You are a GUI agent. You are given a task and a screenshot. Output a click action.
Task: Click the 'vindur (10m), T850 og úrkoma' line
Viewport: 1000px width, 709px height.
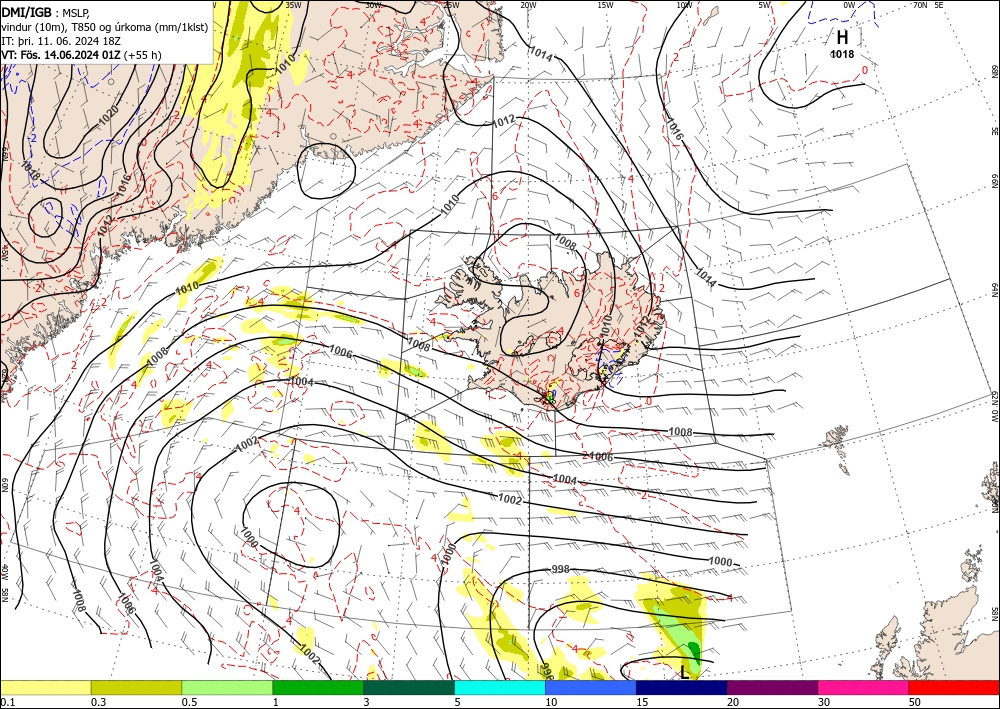(105, 27)
